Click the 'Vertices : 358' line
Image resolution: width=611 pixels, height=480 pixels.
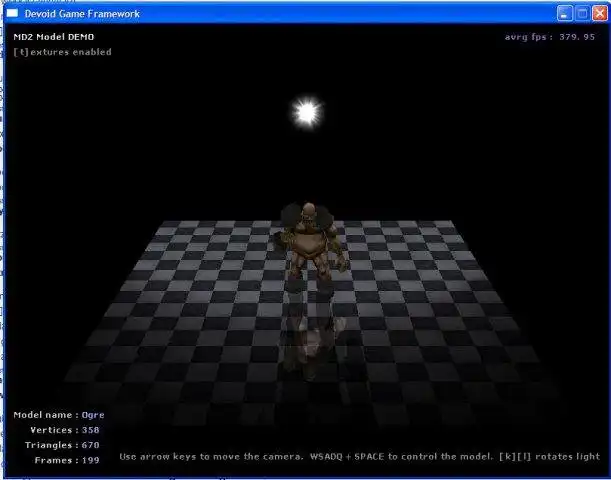[x=65, y=430]
